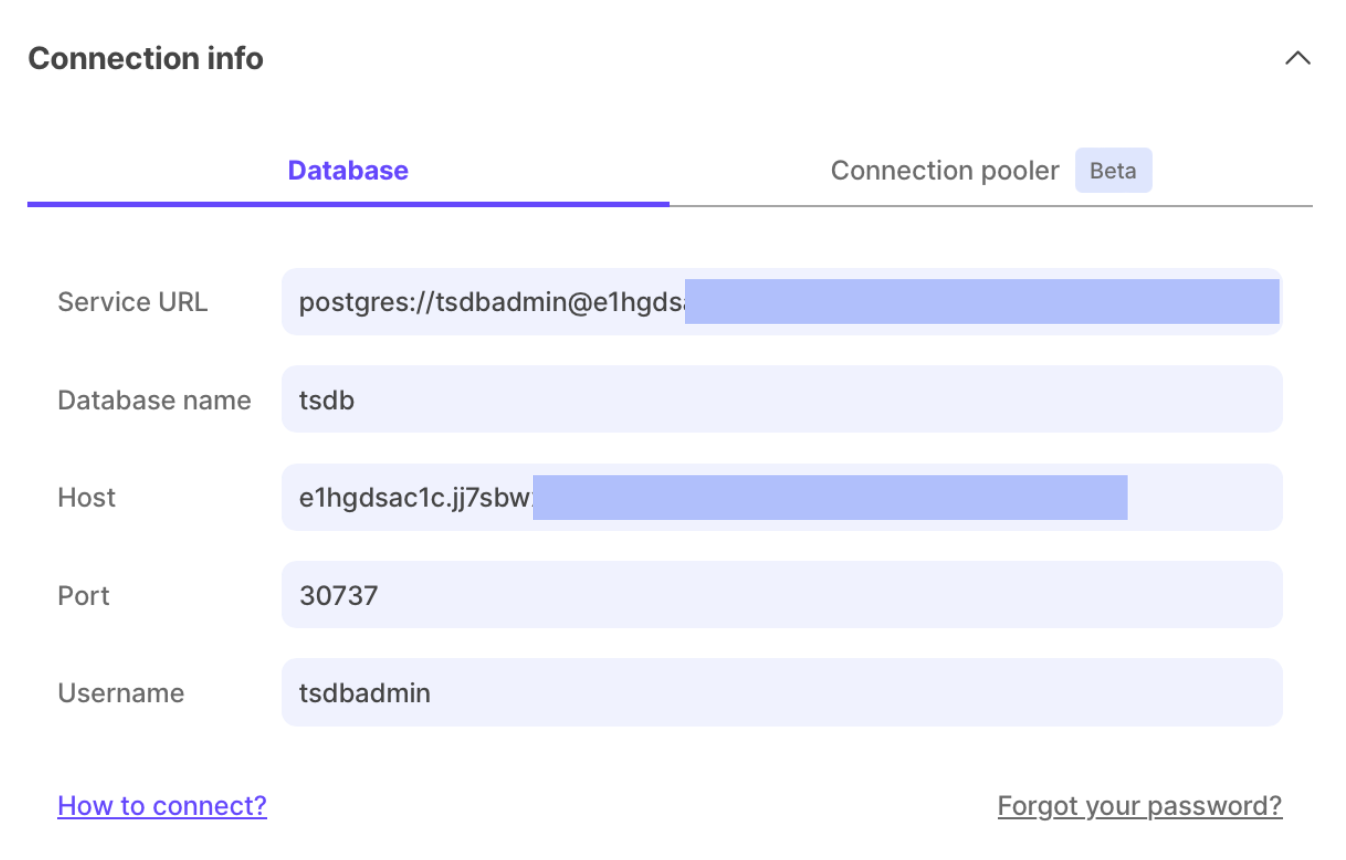
Task: Select the Service URL field
Action: point(781,302)
